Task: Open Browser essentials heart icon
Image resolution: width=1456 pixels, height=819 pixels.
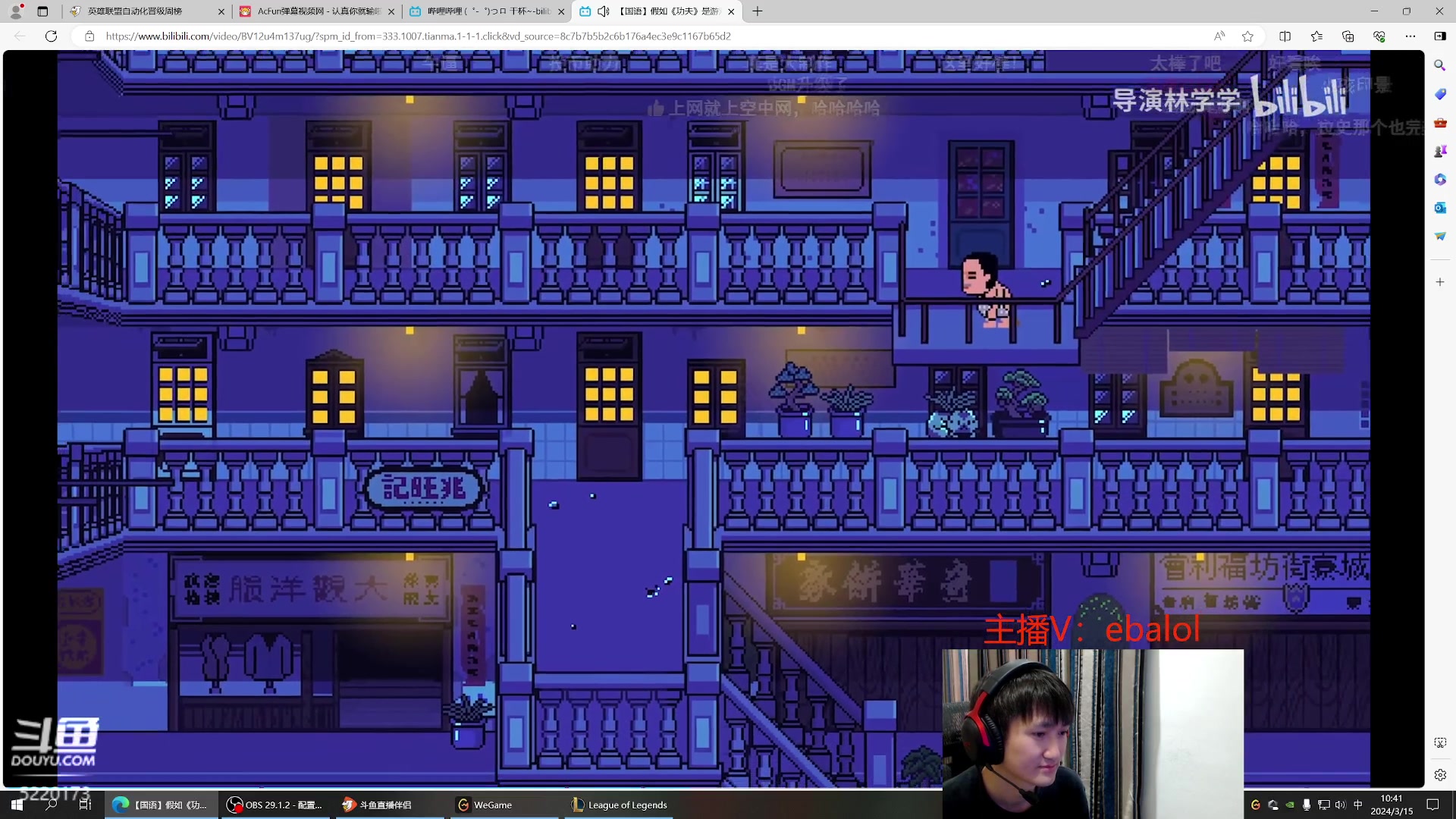Action: [x=1379, y=36]
